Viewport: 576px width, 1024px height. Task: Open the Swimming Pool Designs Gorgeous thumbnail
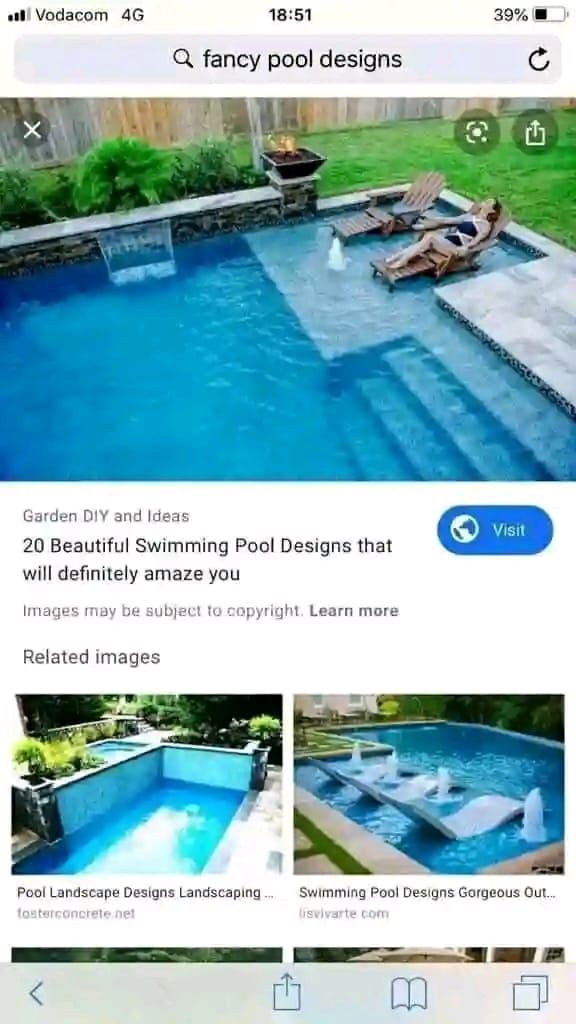click(429, 784)
